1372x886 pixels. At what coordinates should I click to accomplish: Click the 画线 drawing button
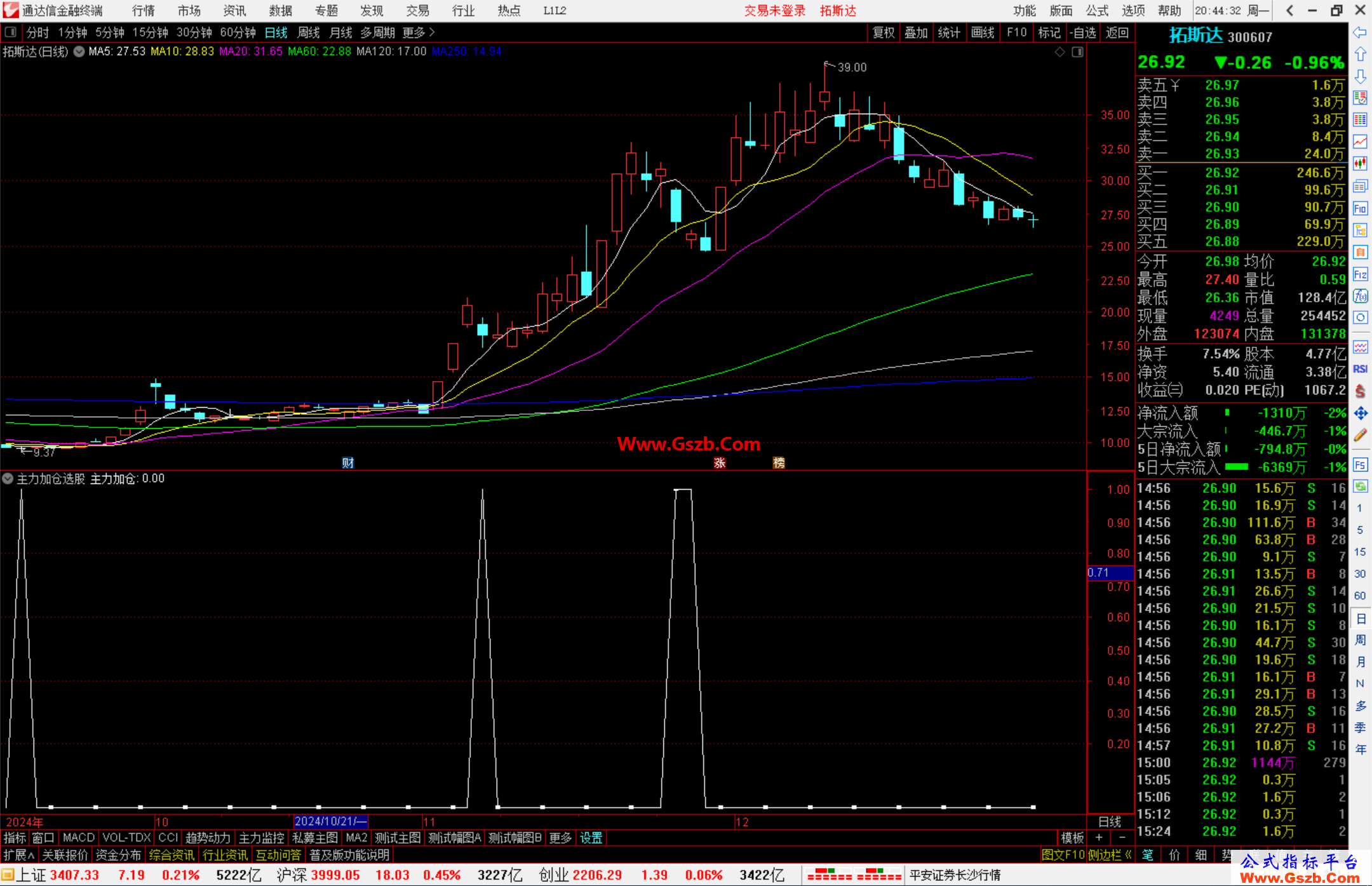tap(983, 32)
